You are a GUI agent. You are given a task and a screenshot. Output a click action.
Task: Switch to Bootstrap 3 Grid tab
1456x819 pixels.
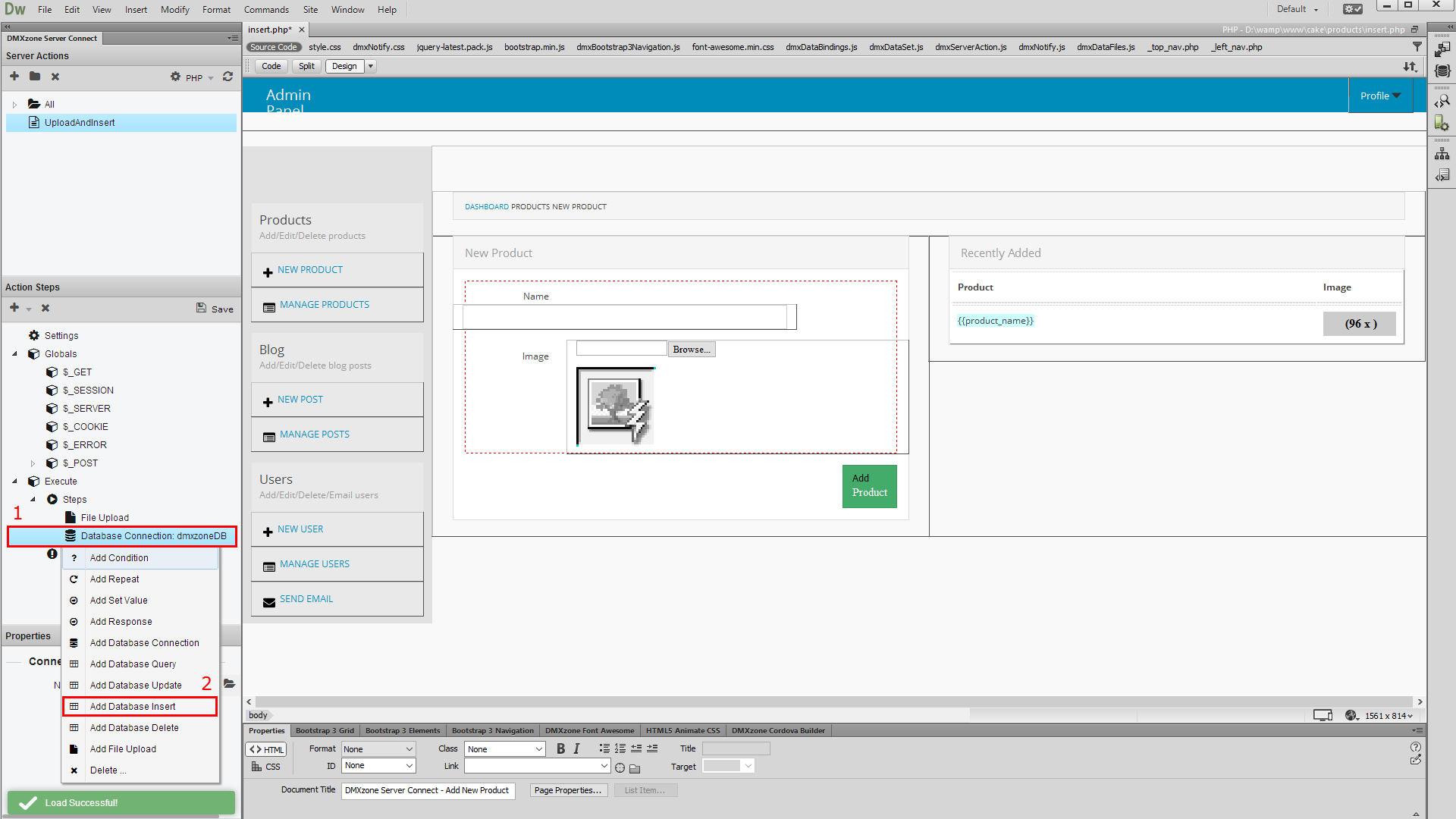pyautogui.click(x=325, y=731)
